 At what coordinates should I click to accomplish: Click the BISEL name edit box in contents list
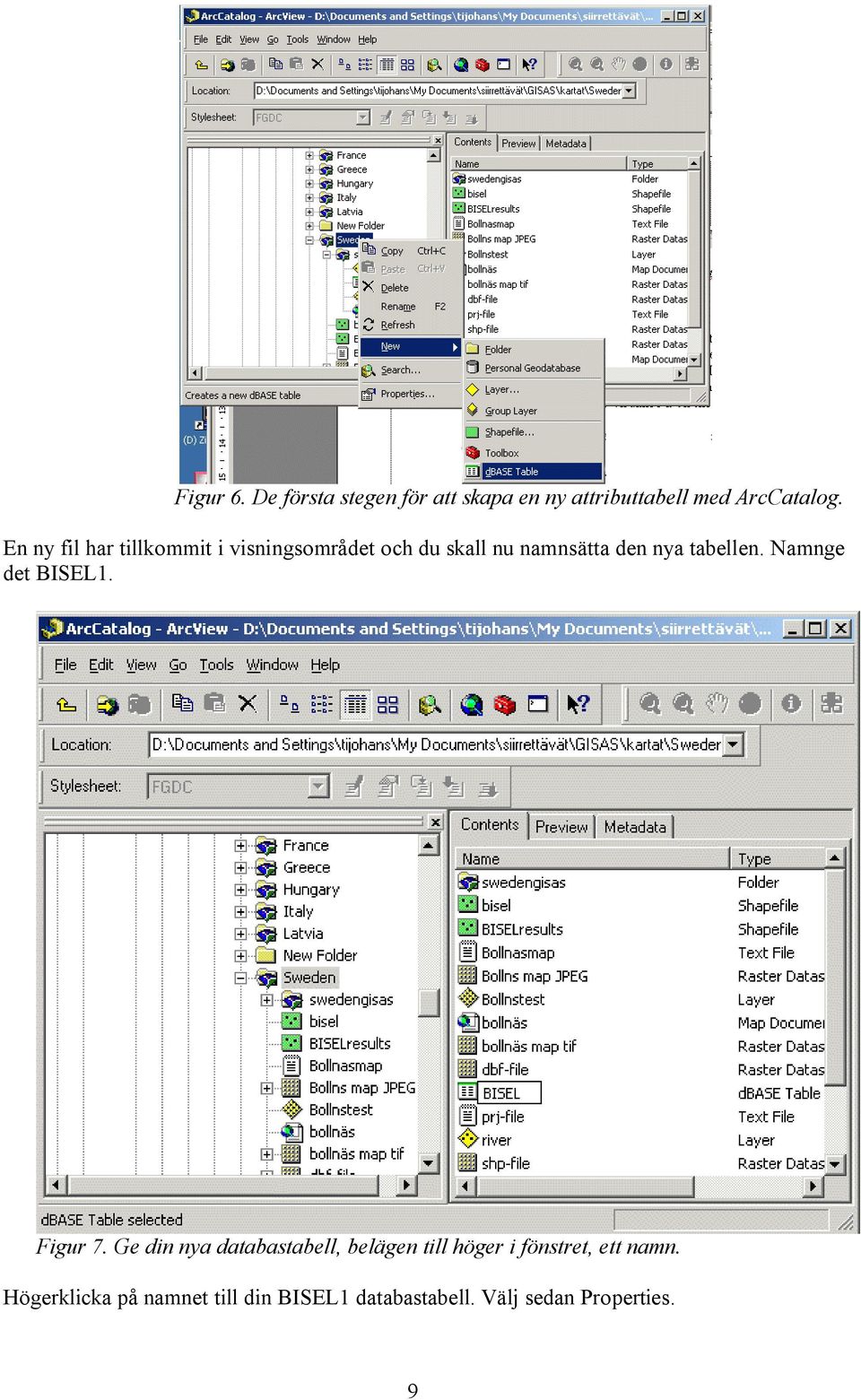[509, 1093]
